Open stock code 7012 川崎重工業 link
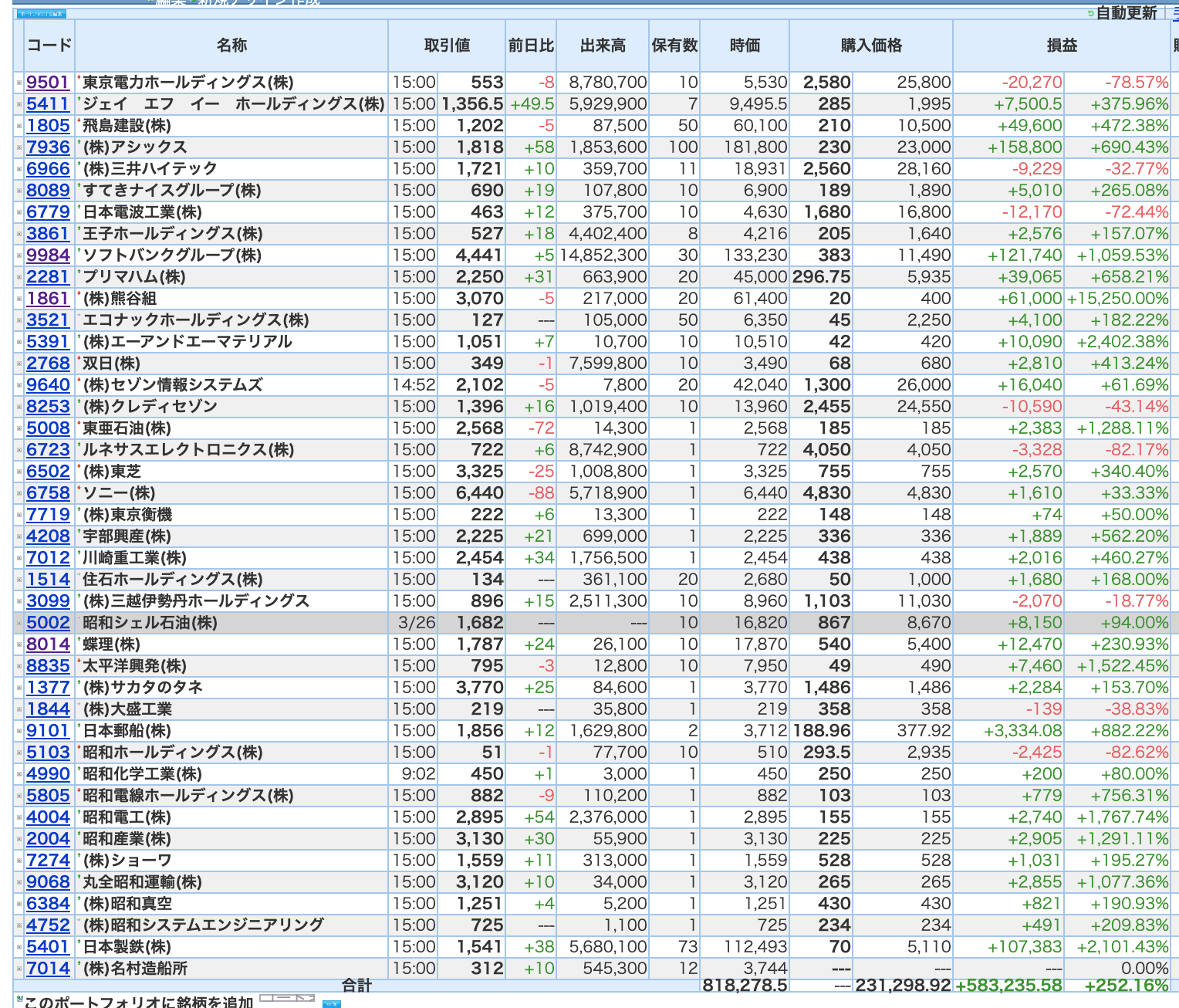This screenshot has width=1179, height=1008. 48,558
